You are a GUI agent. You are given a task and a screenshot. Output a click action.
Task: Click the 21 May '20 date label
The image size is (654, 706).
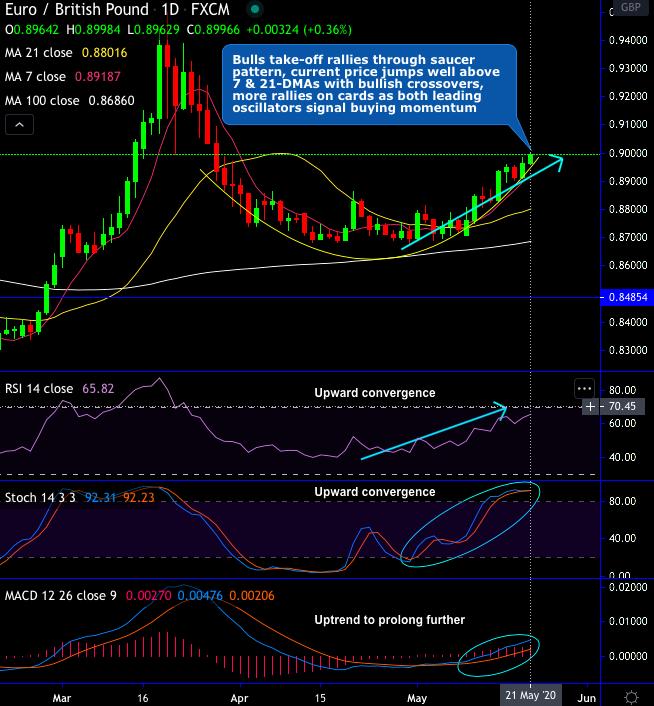(531, 695)
